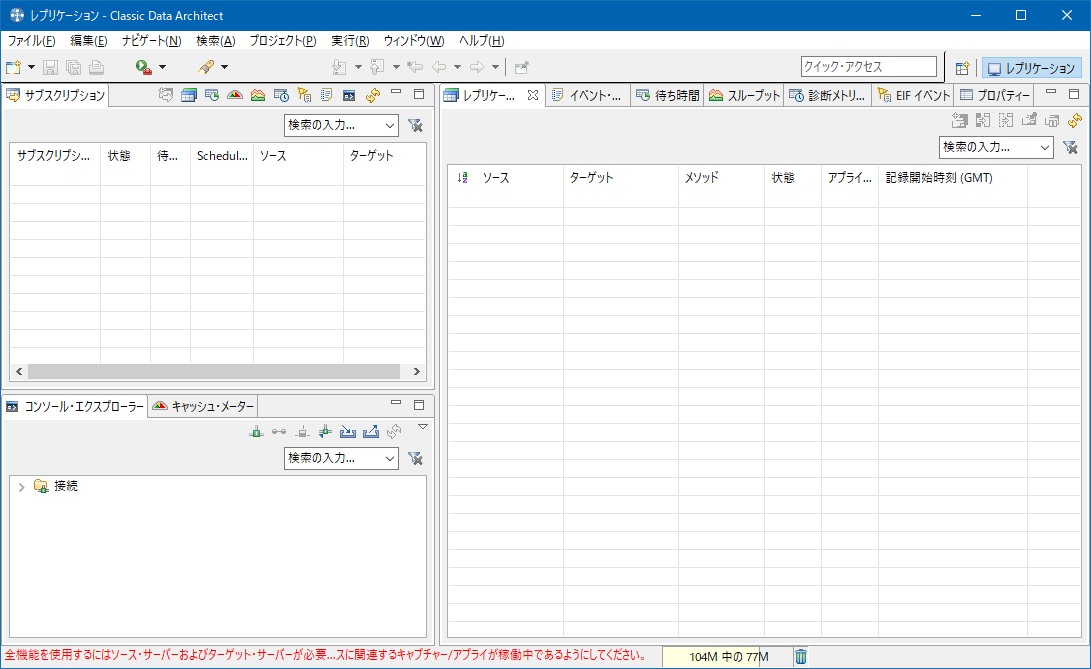Image resolution: width=1091 pixels, height=669 pixels.
Task: Switch to the 診断メトリ... tab
Action: 828,95
